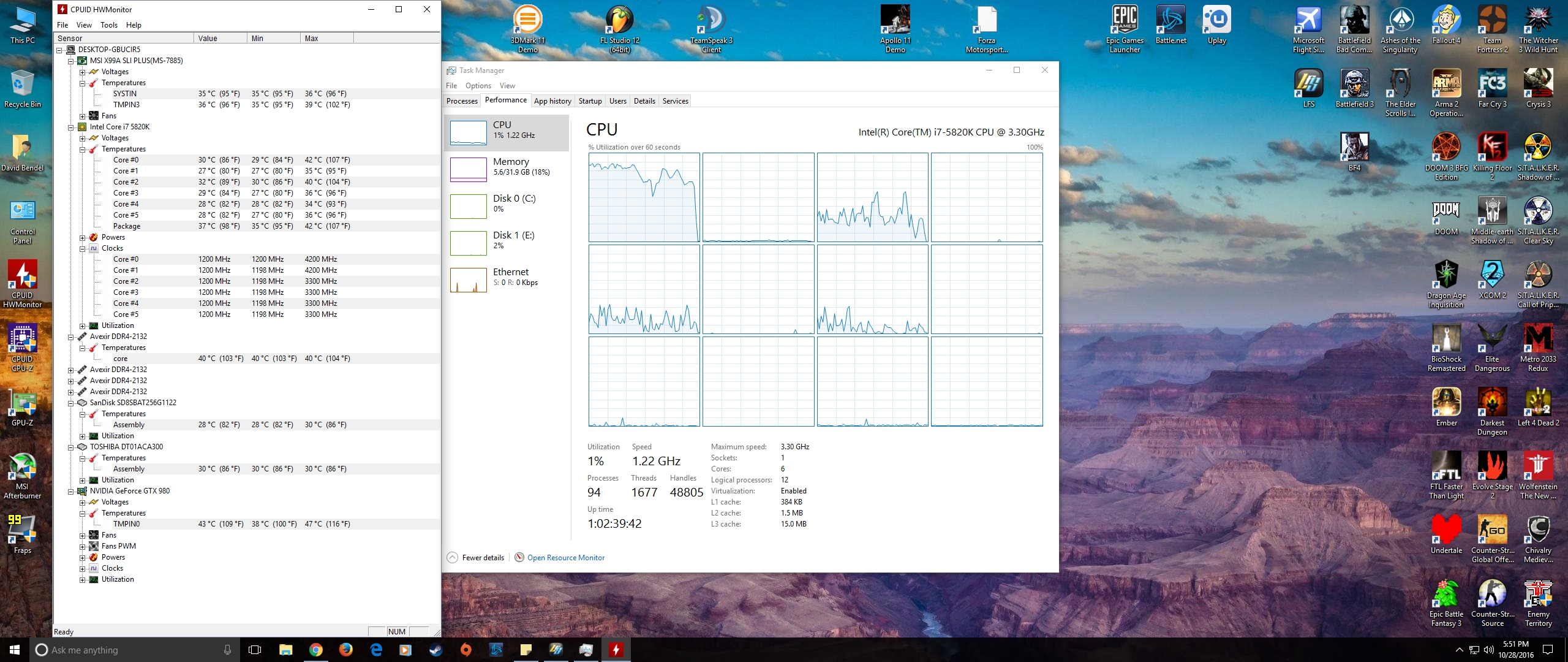The height and width of the screenshot is (662, 1568).
Task: Open the 3DMark 11 Demo desktop icon
Action: point(527,28)
